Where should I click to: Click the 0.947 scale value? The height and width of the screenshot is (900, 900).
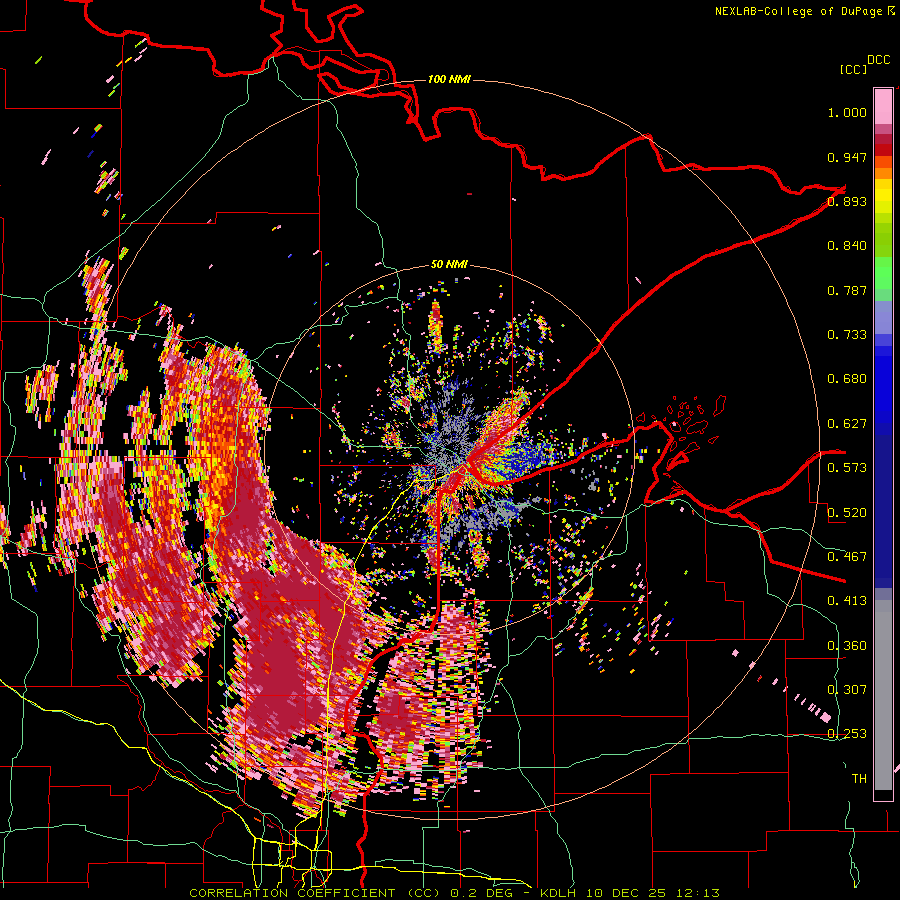pyautogui.click(x=847, y=157)
